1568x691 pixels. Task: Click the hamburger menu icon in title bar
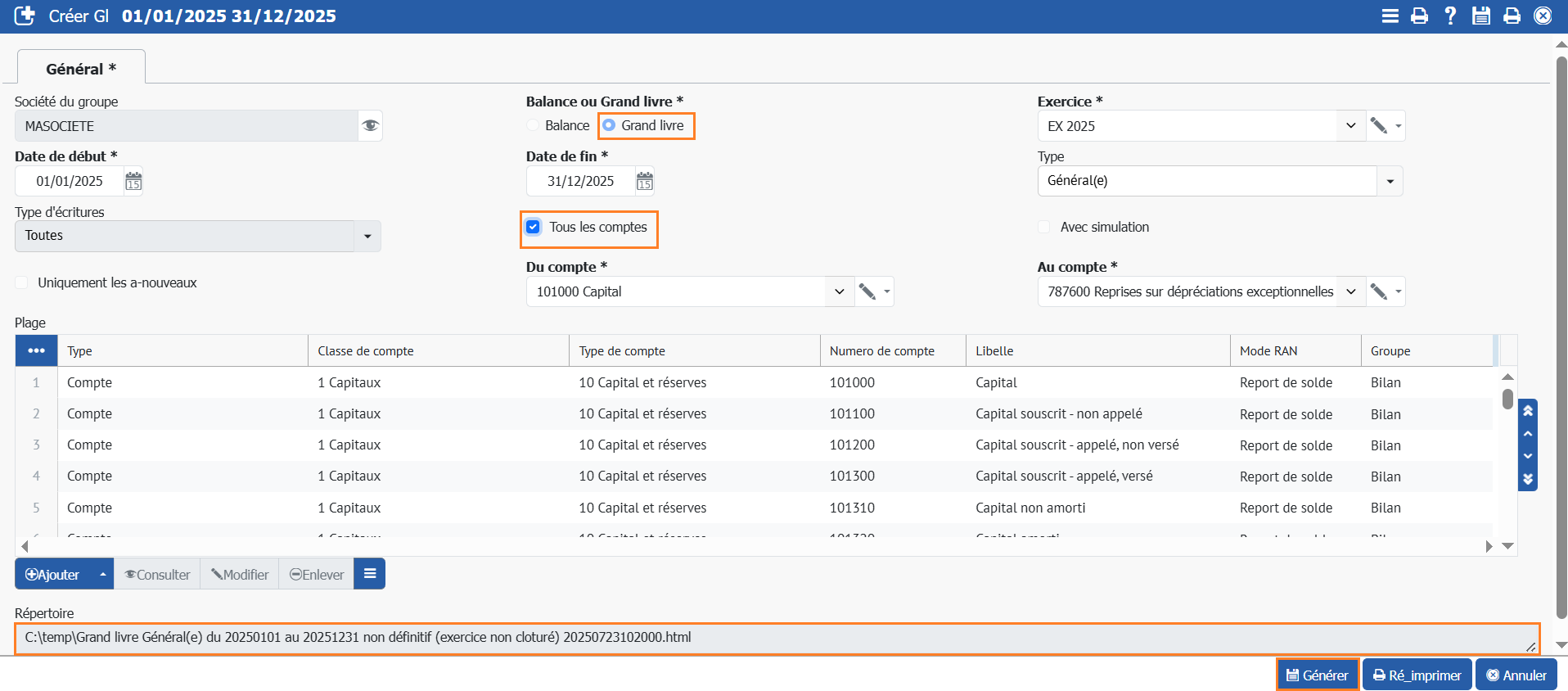[x=1390, y=16]
